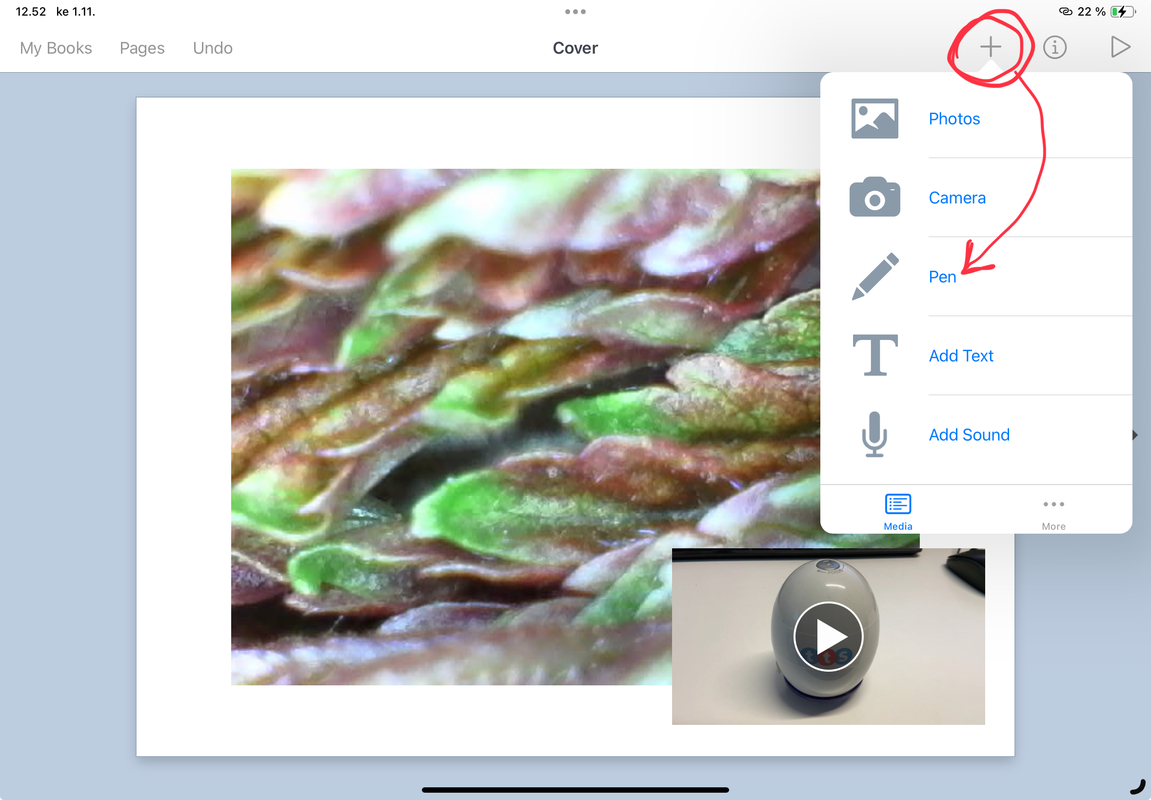Tap the Cover page title

pos(575,48)
